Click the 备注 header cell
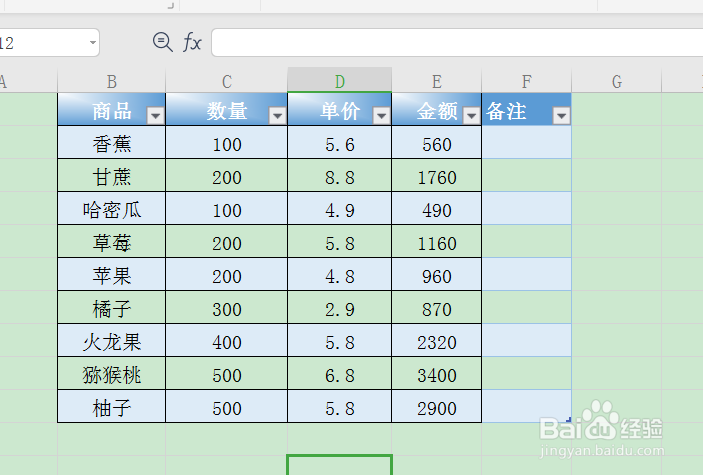This screenshot has width=703, height=475. tap(527, 109)
